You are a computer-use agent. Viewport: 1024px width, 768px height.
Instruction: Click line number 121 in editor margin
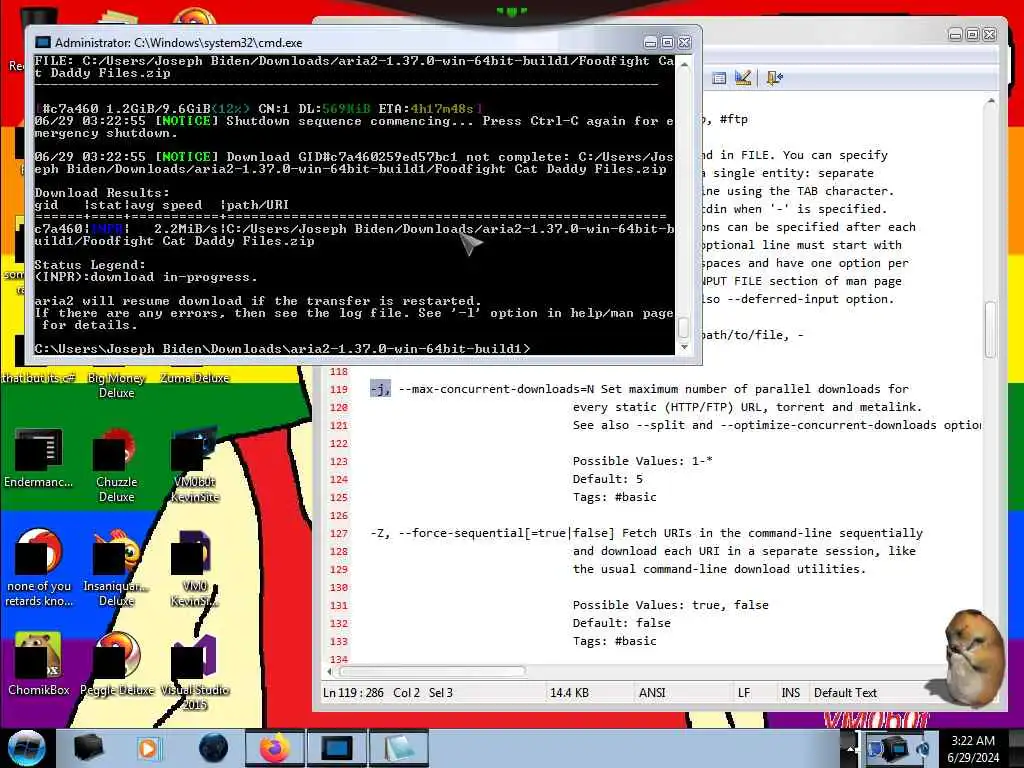point(339,425)
